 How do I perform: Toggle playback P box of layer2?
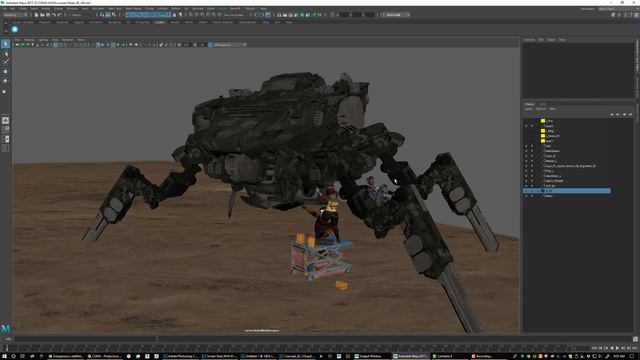pos(532,126)
